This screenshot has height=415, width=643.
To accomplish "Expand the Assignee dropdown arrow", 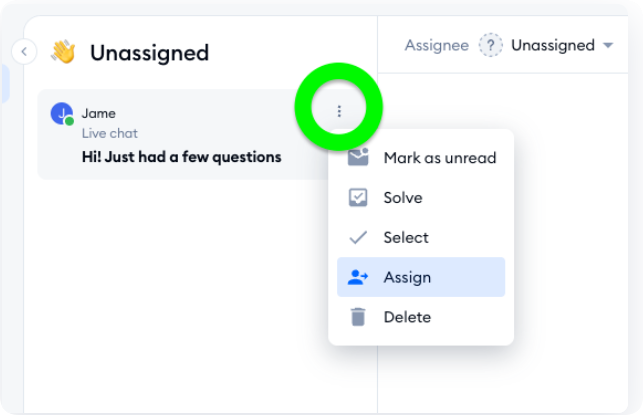I will [x=607, y=46].
